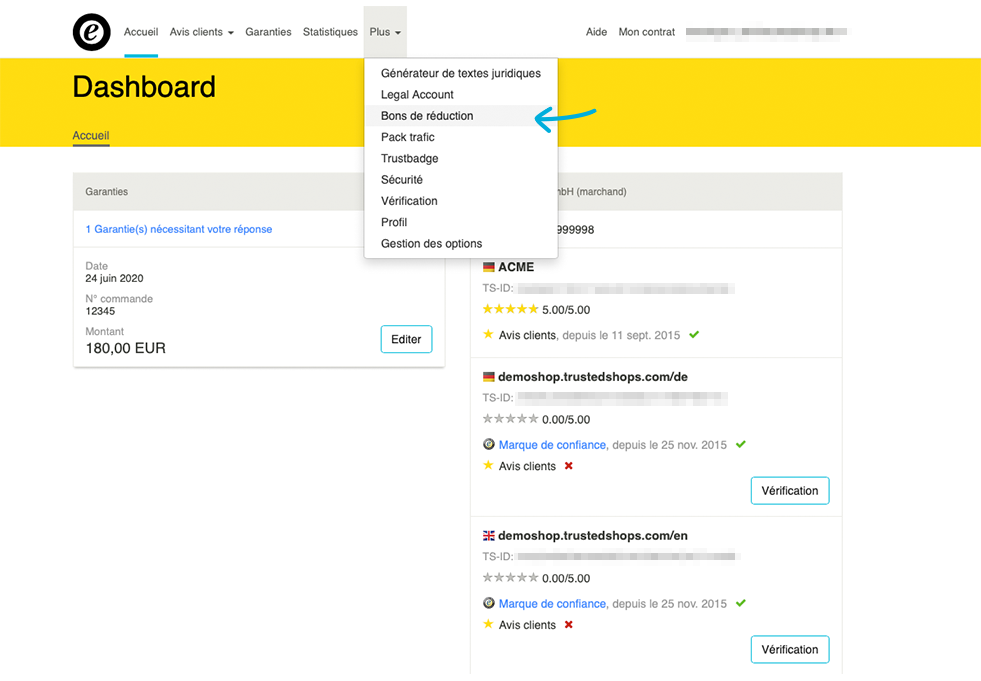981x681 pixels.
Task: Open the Avis clients dropdown in navbar
Action: coord(201,32)
